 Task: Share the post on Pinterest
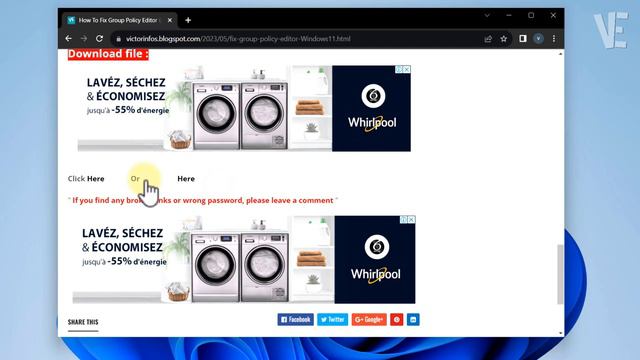(396, 319)
